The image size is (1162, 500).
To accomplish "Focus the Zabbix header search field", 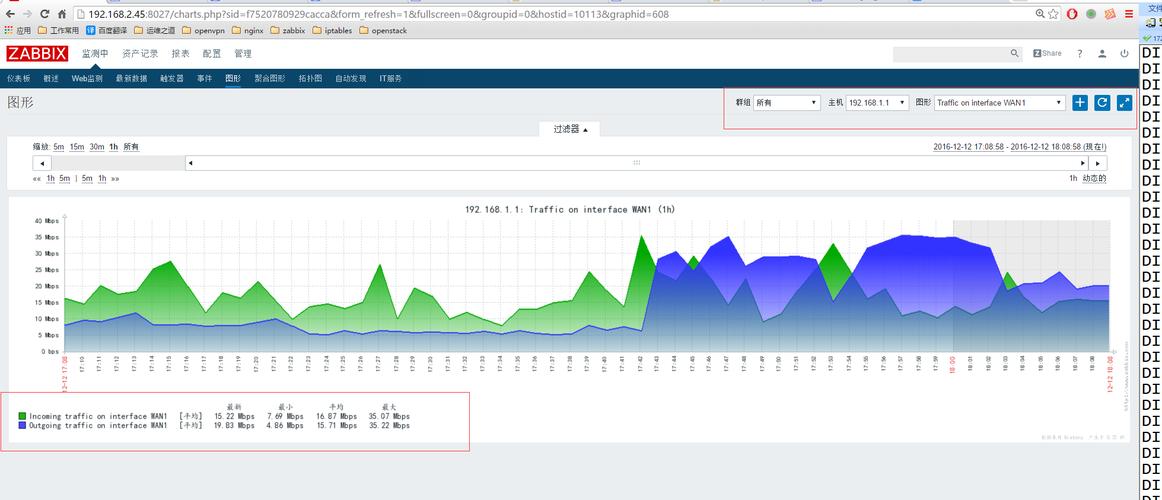I will tap(951, 53).
